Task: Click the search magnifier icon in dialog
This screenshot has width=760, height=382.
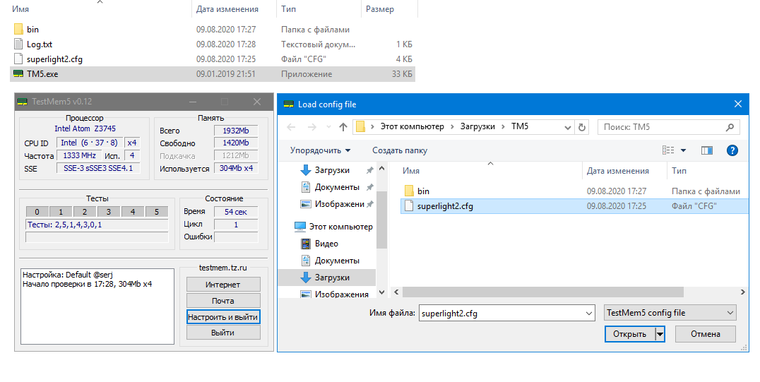Action: (730, 127)
